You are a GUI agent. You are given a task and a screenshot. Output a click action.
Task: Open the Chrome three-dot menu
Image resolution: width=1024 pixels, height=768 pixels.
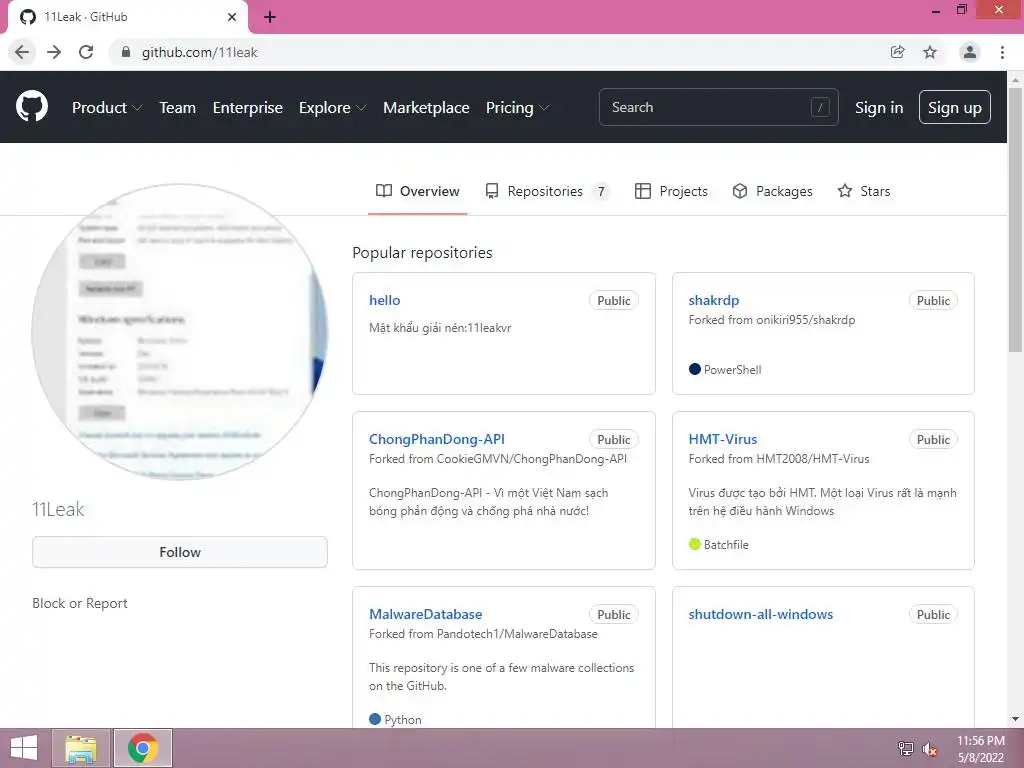coord(1002,52)
